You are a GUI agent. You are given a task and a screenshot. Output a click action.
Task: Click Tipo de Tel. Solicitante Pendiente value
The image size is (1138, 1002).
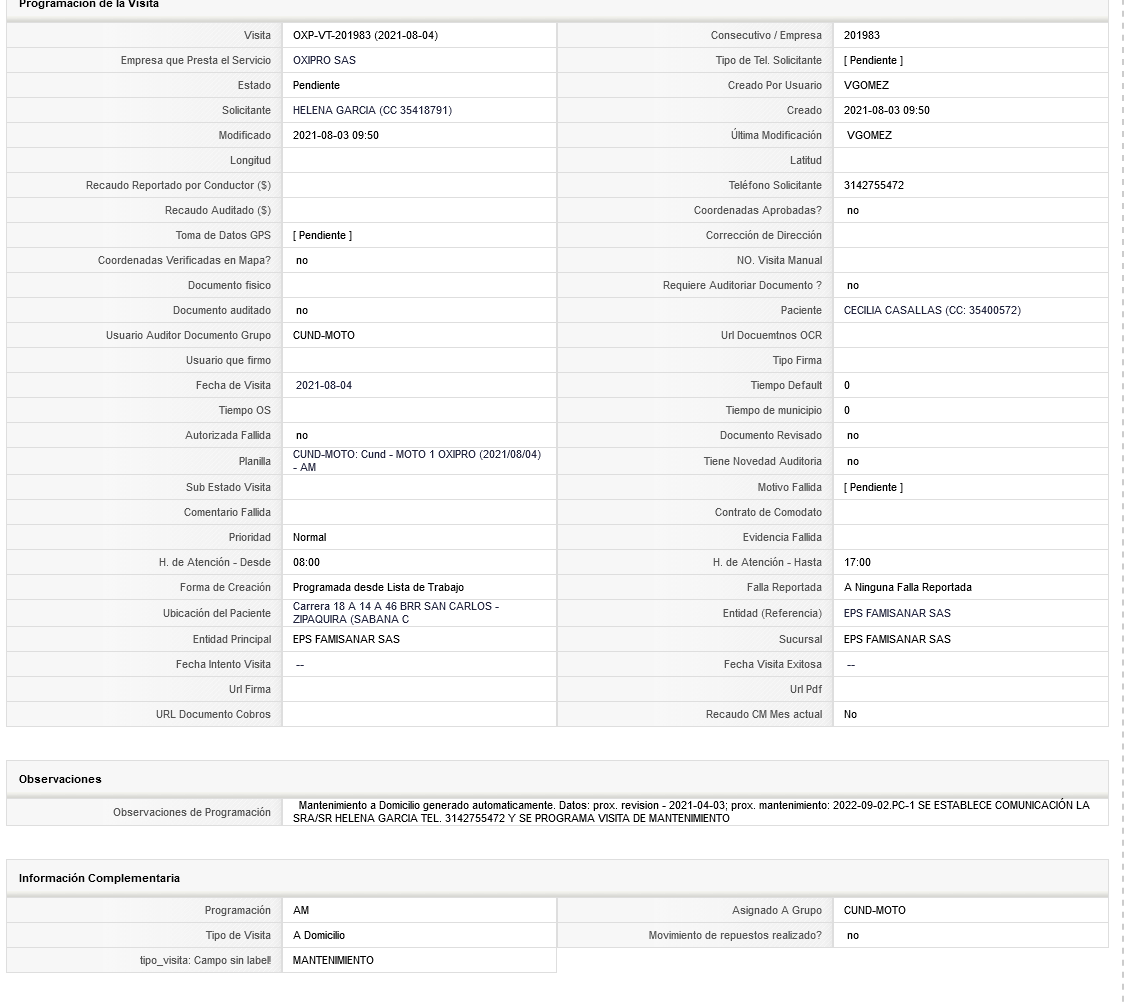873,60
